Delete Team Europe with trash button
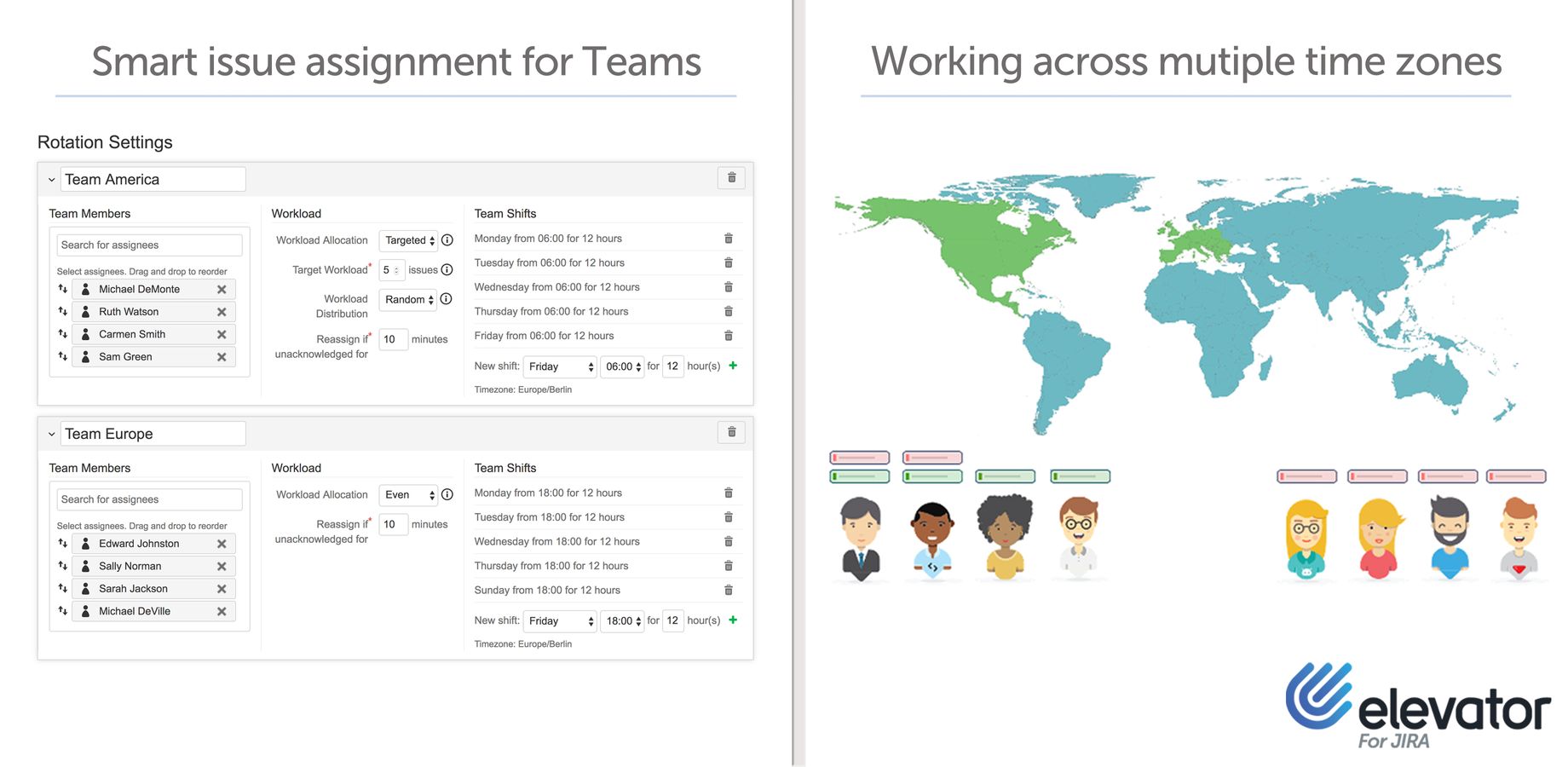 731,432
